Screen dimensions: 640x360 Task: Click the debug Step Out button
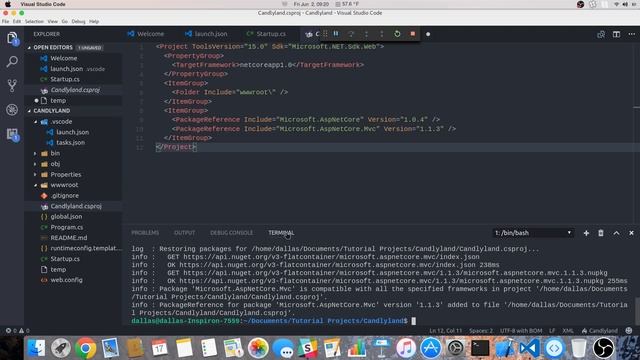tap(382, 34)
